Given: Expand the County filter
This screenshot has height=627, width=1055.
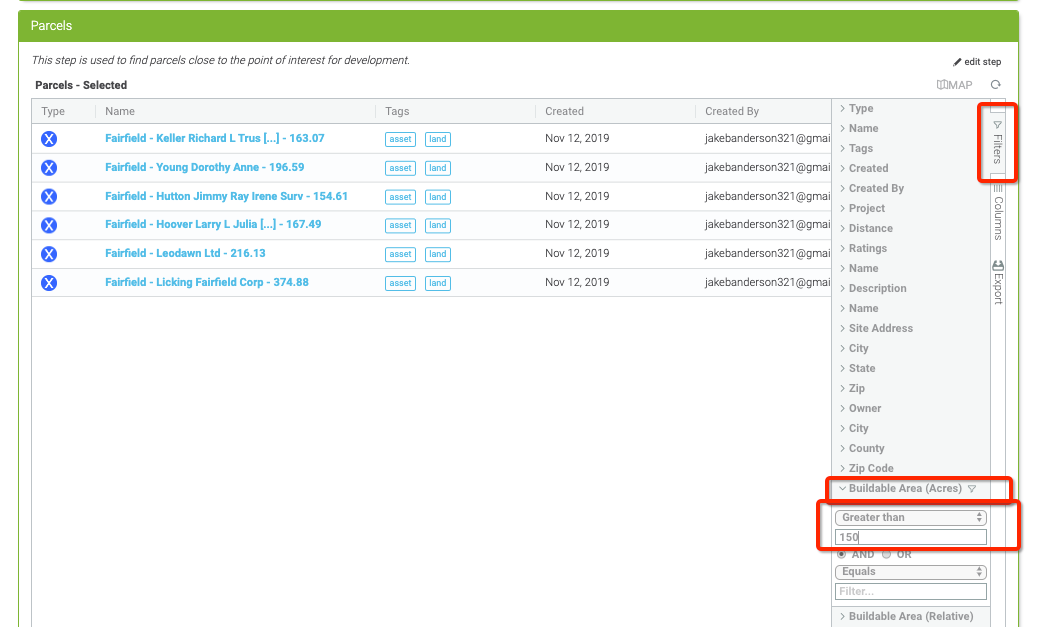Looking at the screenshot, I should (862, 448).
